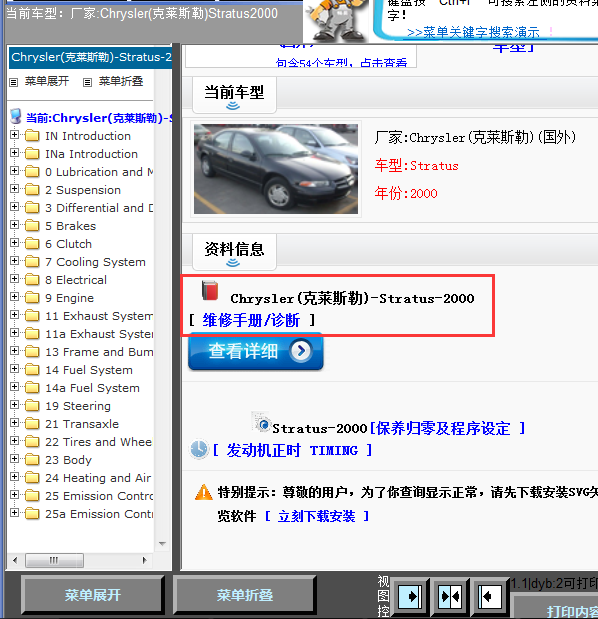Click the view control left-arrow icon

point(489,596)
